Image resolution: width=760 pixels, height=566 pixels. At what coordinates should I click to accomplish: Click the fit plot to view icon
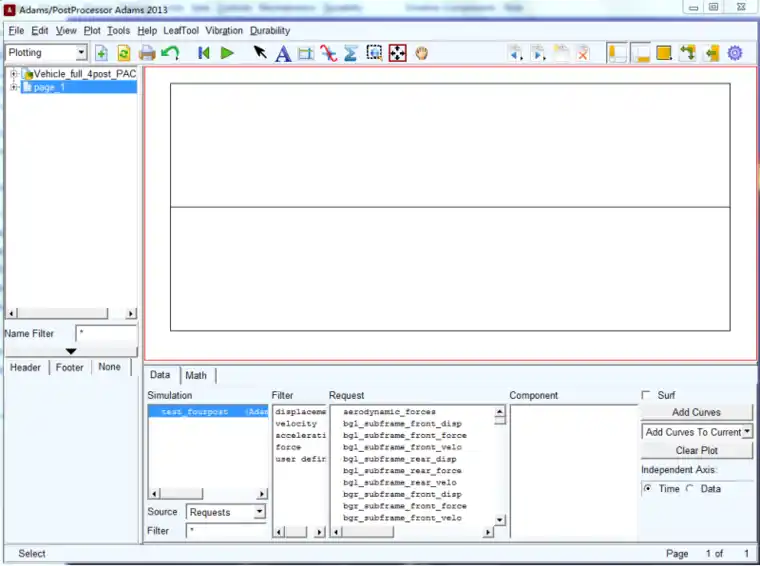tap(397, 53)
